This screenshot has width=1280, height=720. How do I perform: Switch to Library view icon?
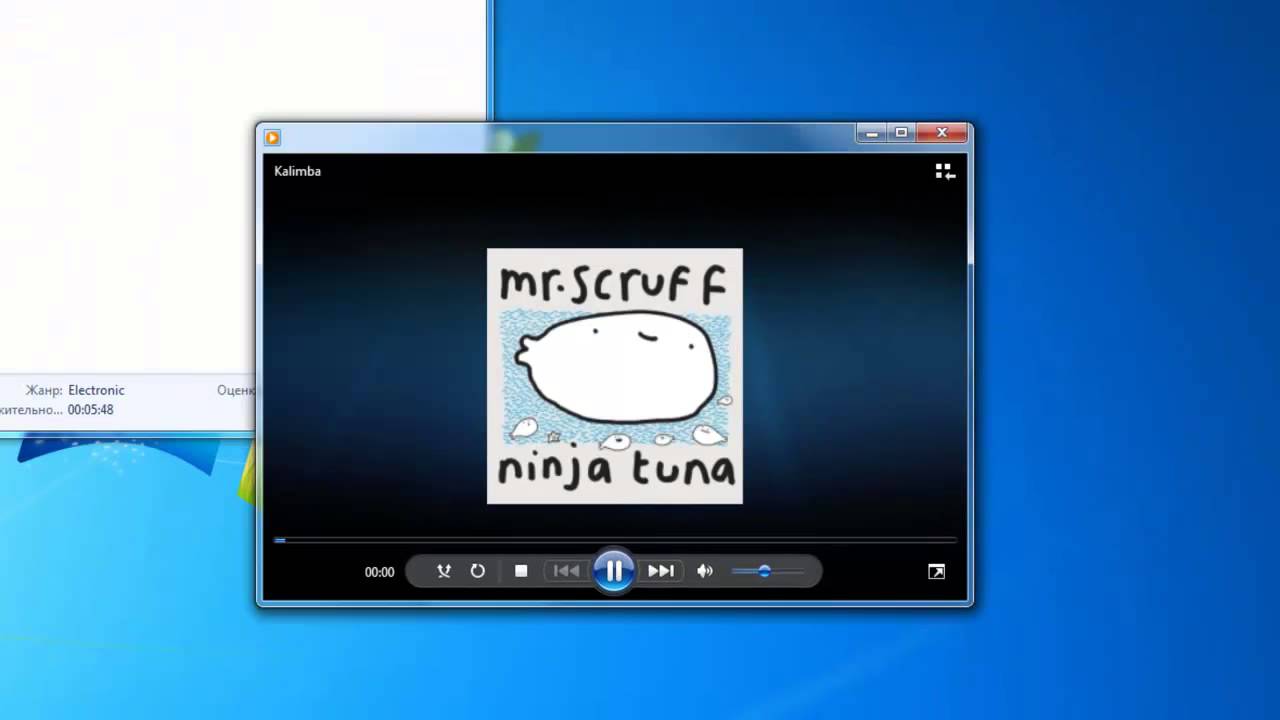(945, 171)
